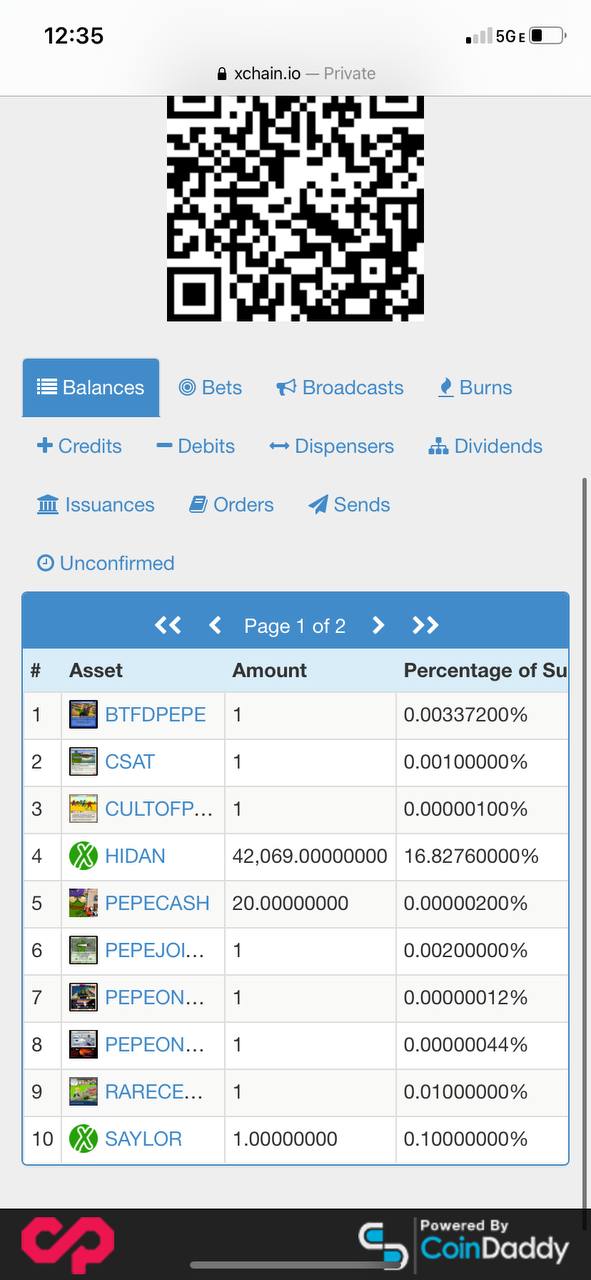Viewport: 591px width, 1280px height.
Task: Tap the cellular signal bars
Action: [479, 37]
